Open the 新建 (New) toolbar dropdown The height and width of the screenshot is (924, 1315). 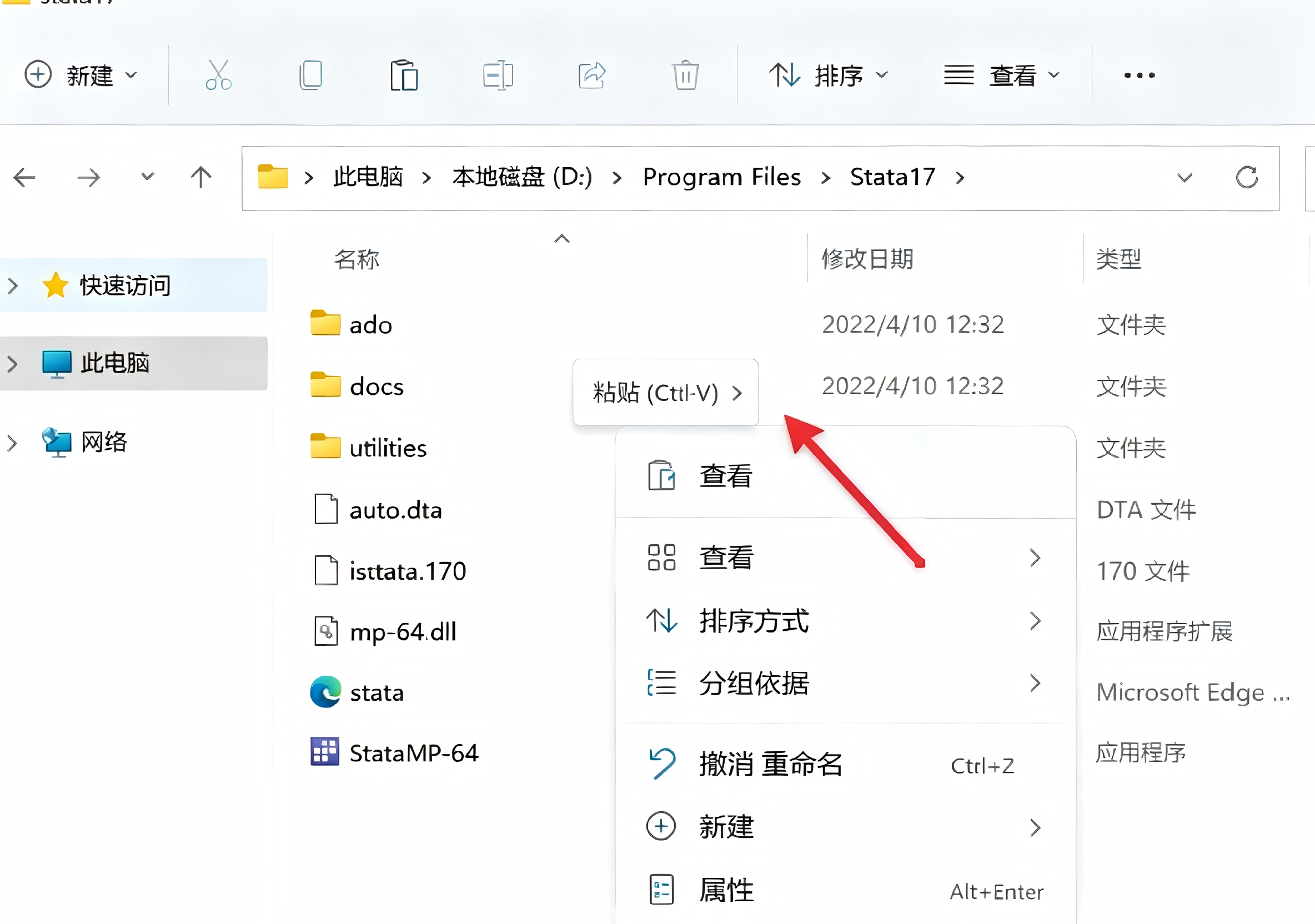pyautogui.click(x=81, y=75)
